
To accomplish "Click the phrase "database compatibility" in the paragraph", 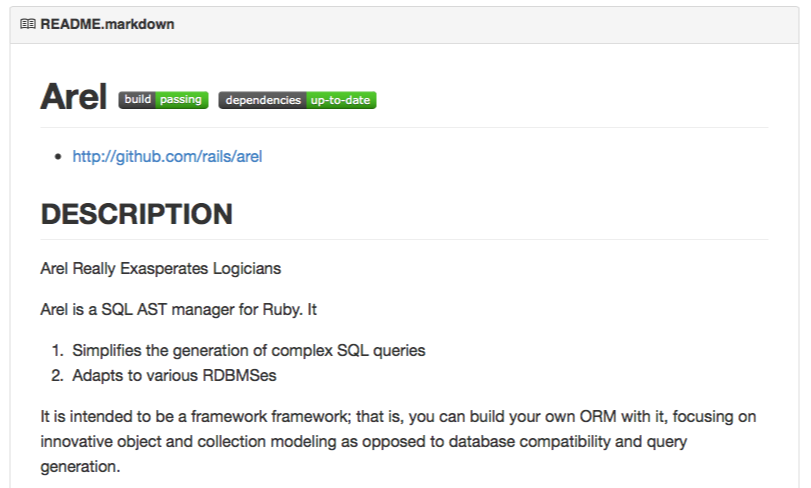I will [521, 440].
